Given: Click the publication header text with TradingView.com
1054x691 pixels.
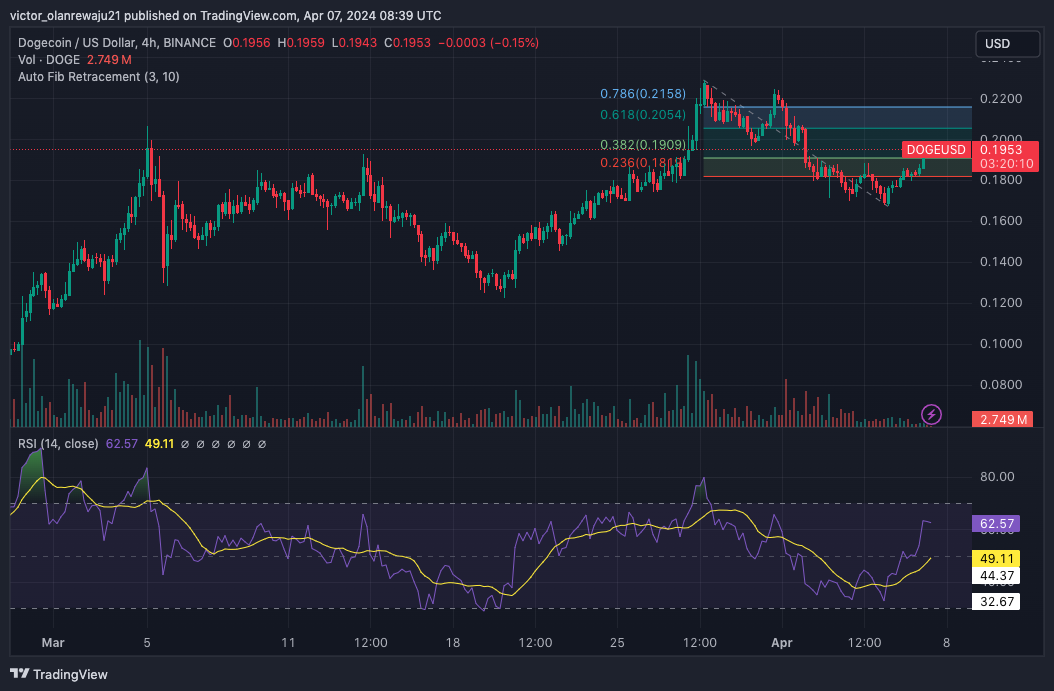Looking at the screenshot, I should [226, 15].
